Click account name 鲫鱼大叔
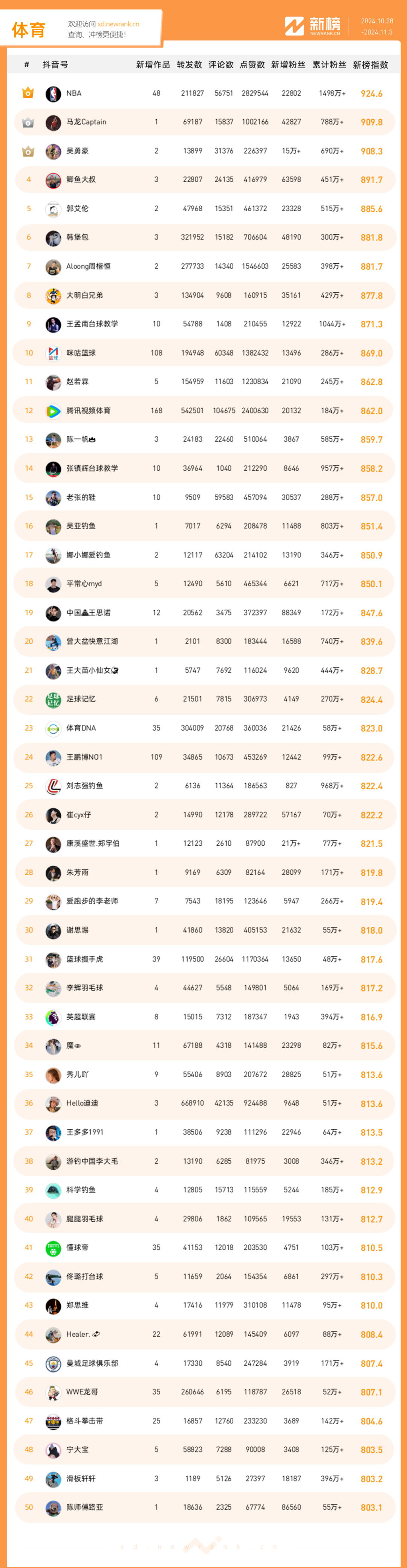407x1568 pixels. [81, 180]
